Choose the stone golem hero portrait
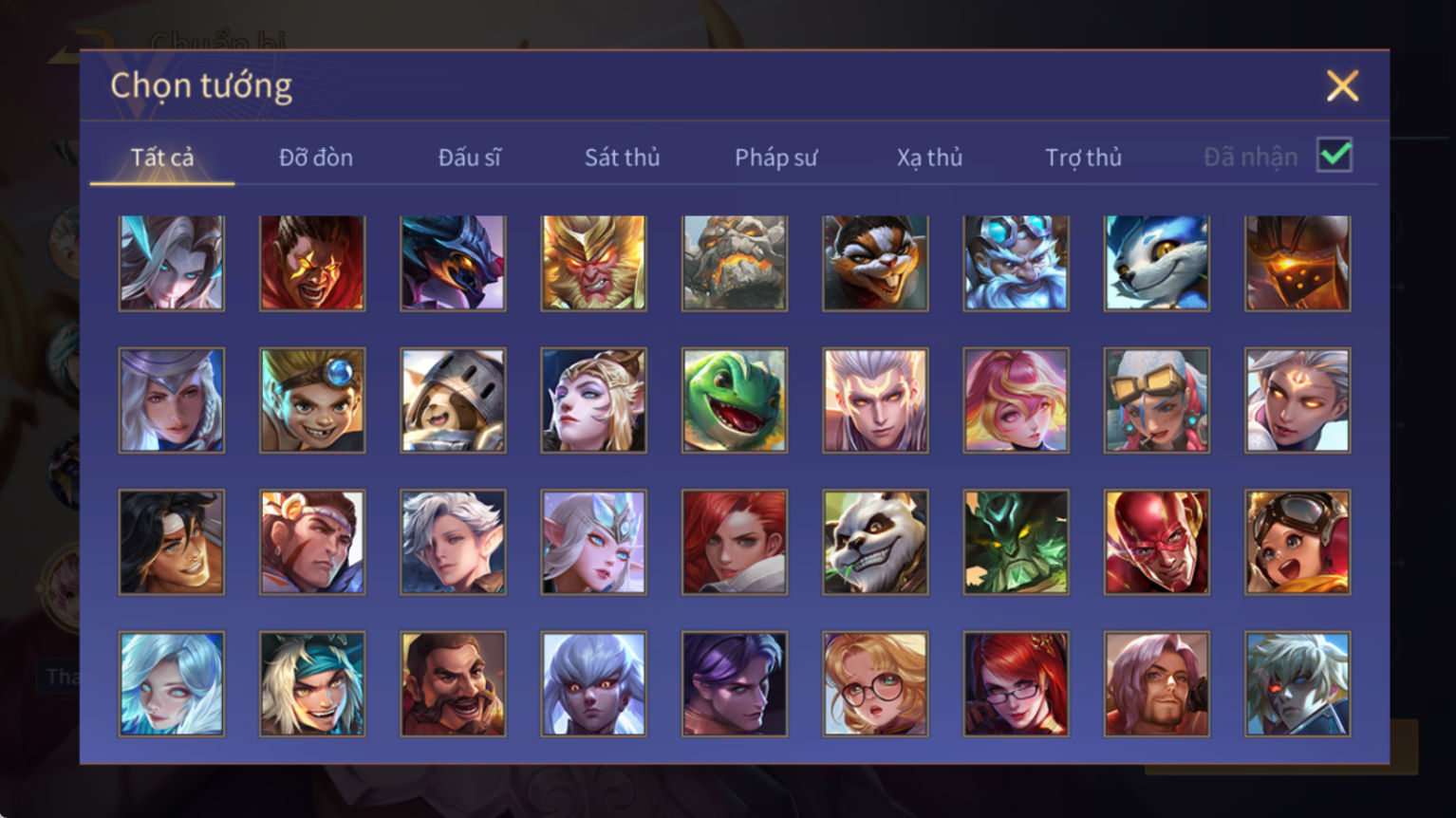 click(x=735, y=263)
